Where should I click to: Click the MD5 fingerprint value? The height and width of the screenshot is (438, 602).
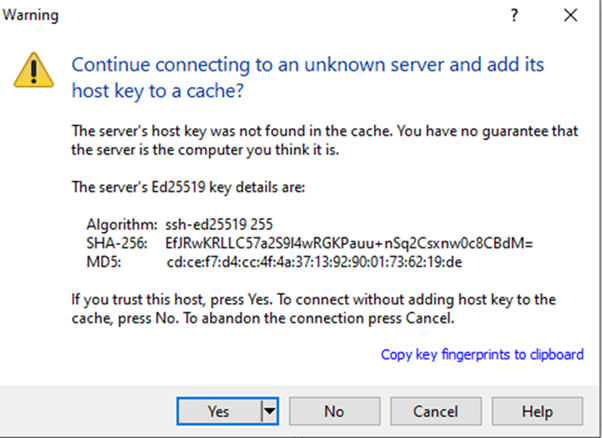tap(314, 262)
